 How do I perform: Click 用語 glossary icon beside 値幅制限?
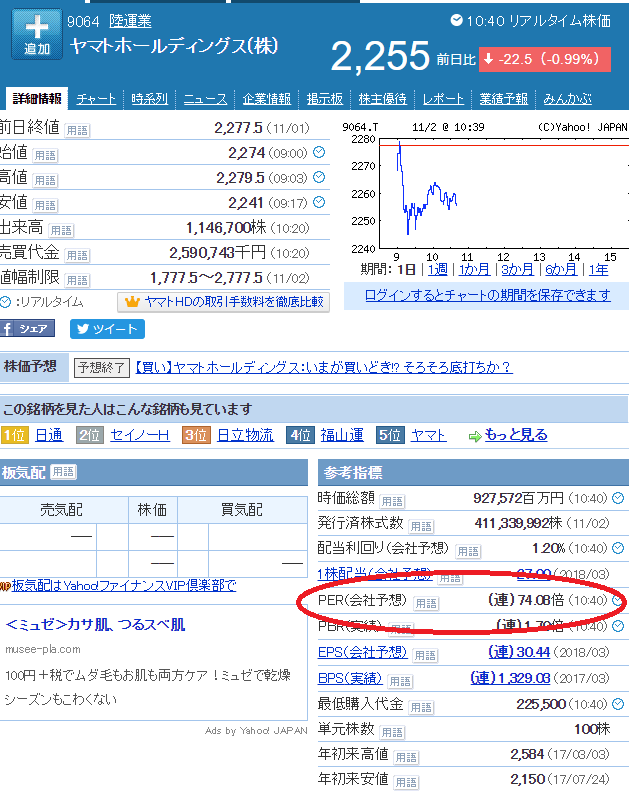[x=77, y=280]
